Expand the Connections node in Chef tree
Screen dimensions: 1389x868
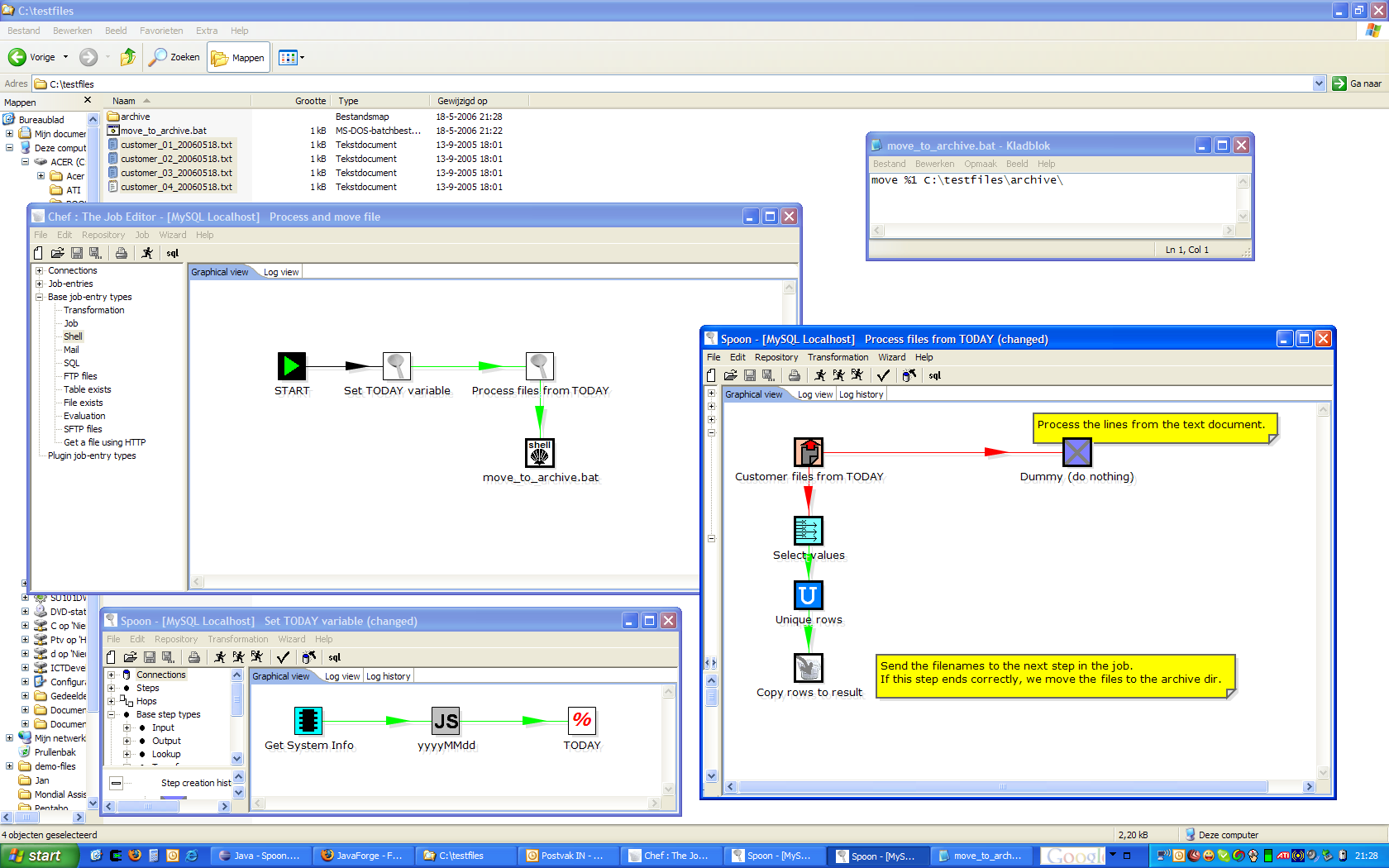tap(39, 270)
